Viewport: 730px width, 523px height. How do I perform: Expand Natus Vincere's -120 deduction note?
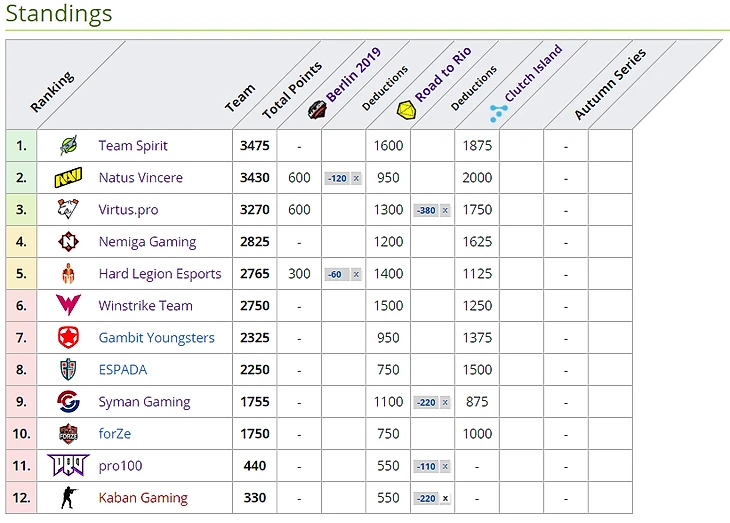pos(356,179)
